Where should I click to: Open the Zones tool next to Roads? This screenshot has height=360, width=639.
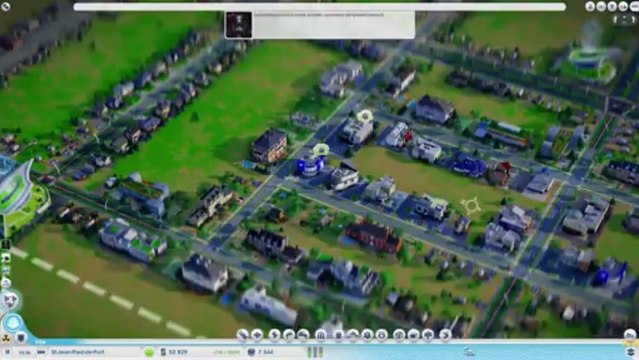tap(258, 335)
